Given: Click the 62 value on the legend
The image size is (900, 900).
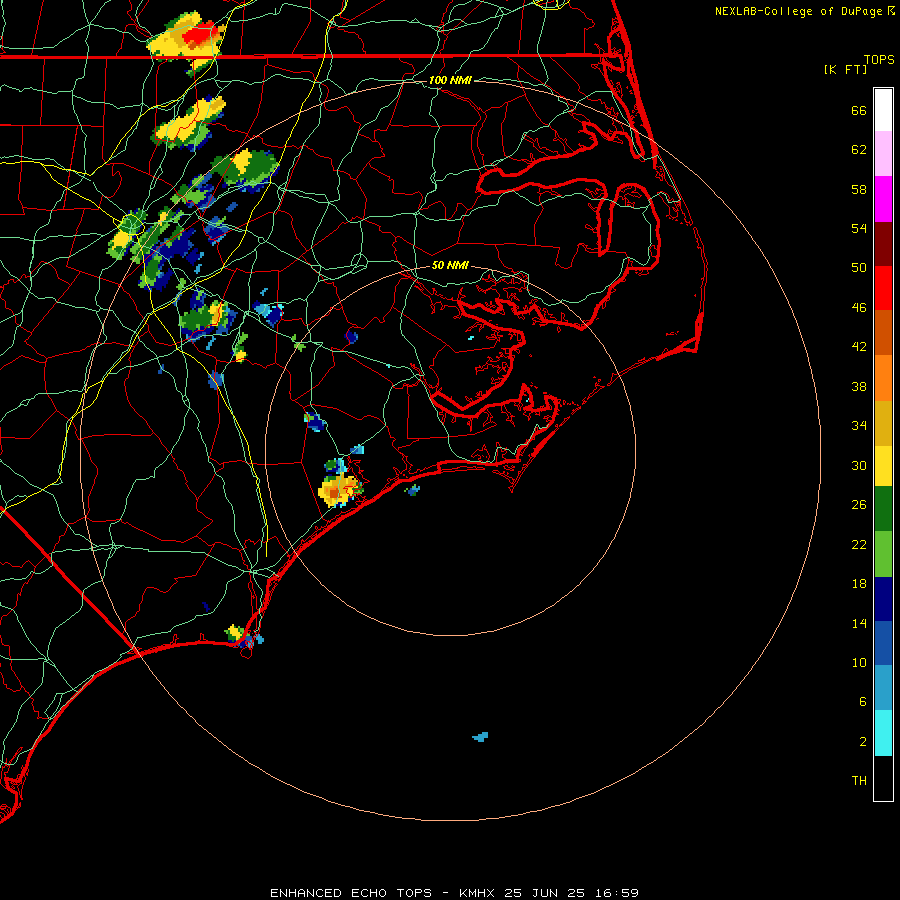Looking at the screenshot, I should pos(859,150).
